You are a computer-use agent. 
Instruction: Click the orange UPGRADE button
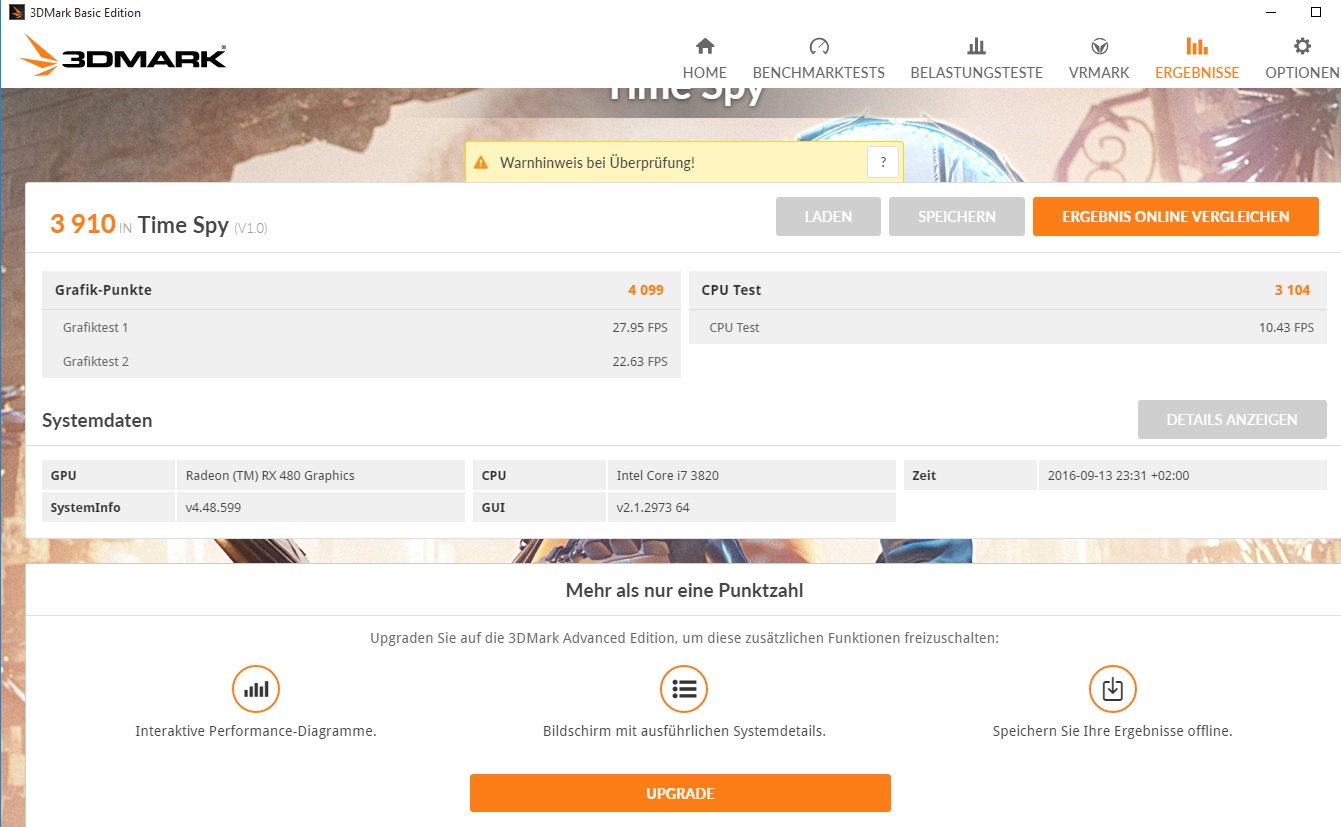click(680, 794)
